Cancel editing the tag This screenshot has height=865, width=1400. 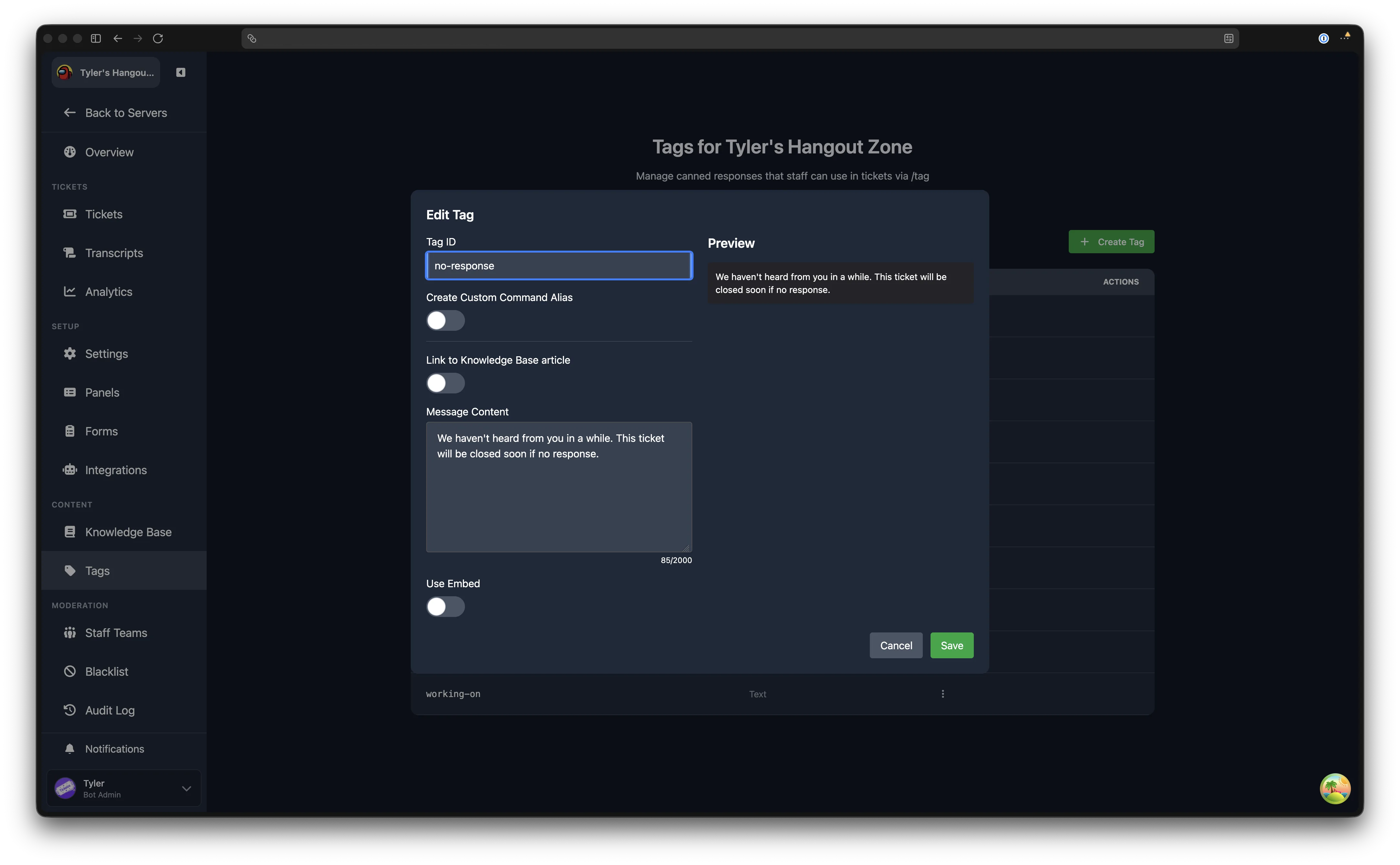pos(896,645)
